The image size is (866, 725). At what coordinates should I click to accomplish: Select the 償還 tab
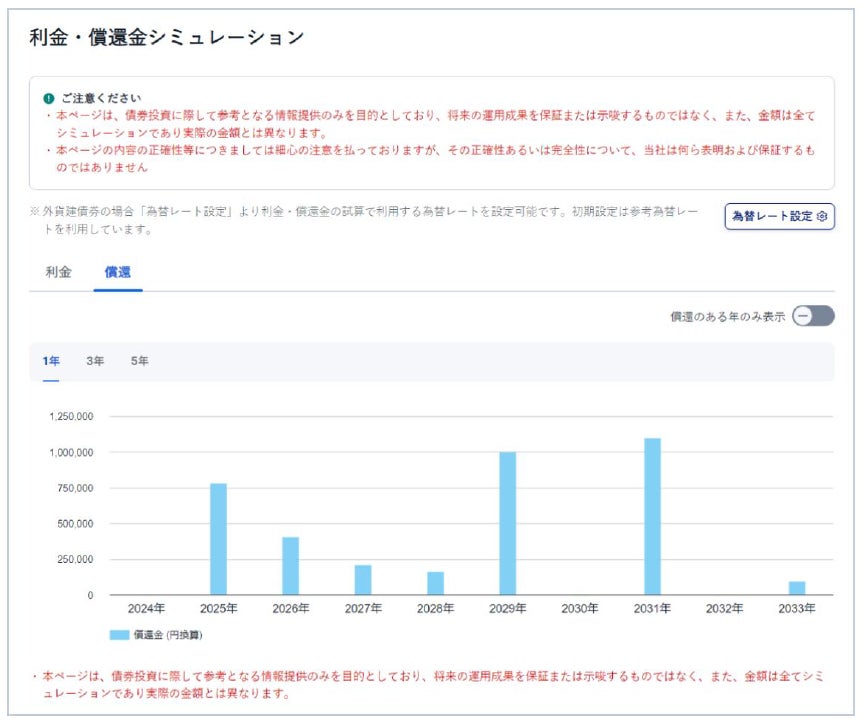pos(118,272)
